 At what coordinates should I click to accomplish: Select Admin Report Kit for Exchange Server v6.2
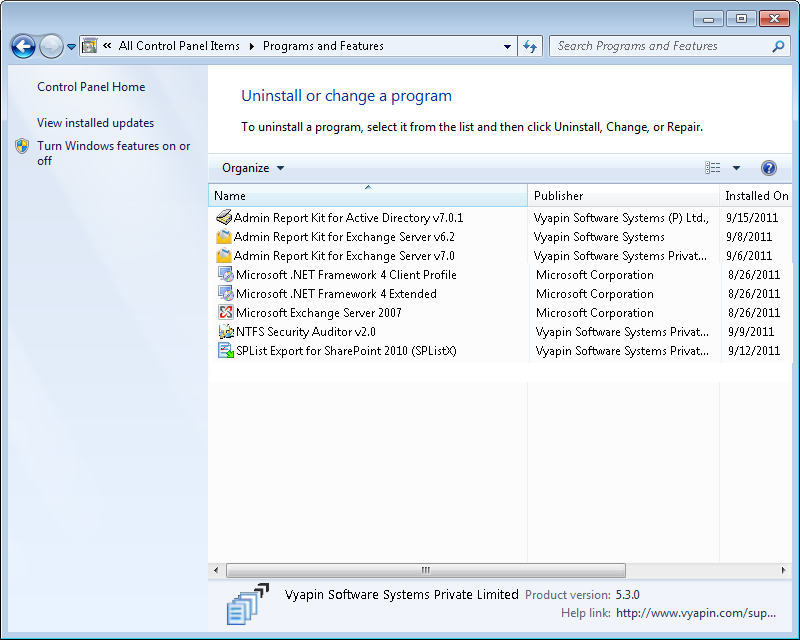[x=344, y=237]
